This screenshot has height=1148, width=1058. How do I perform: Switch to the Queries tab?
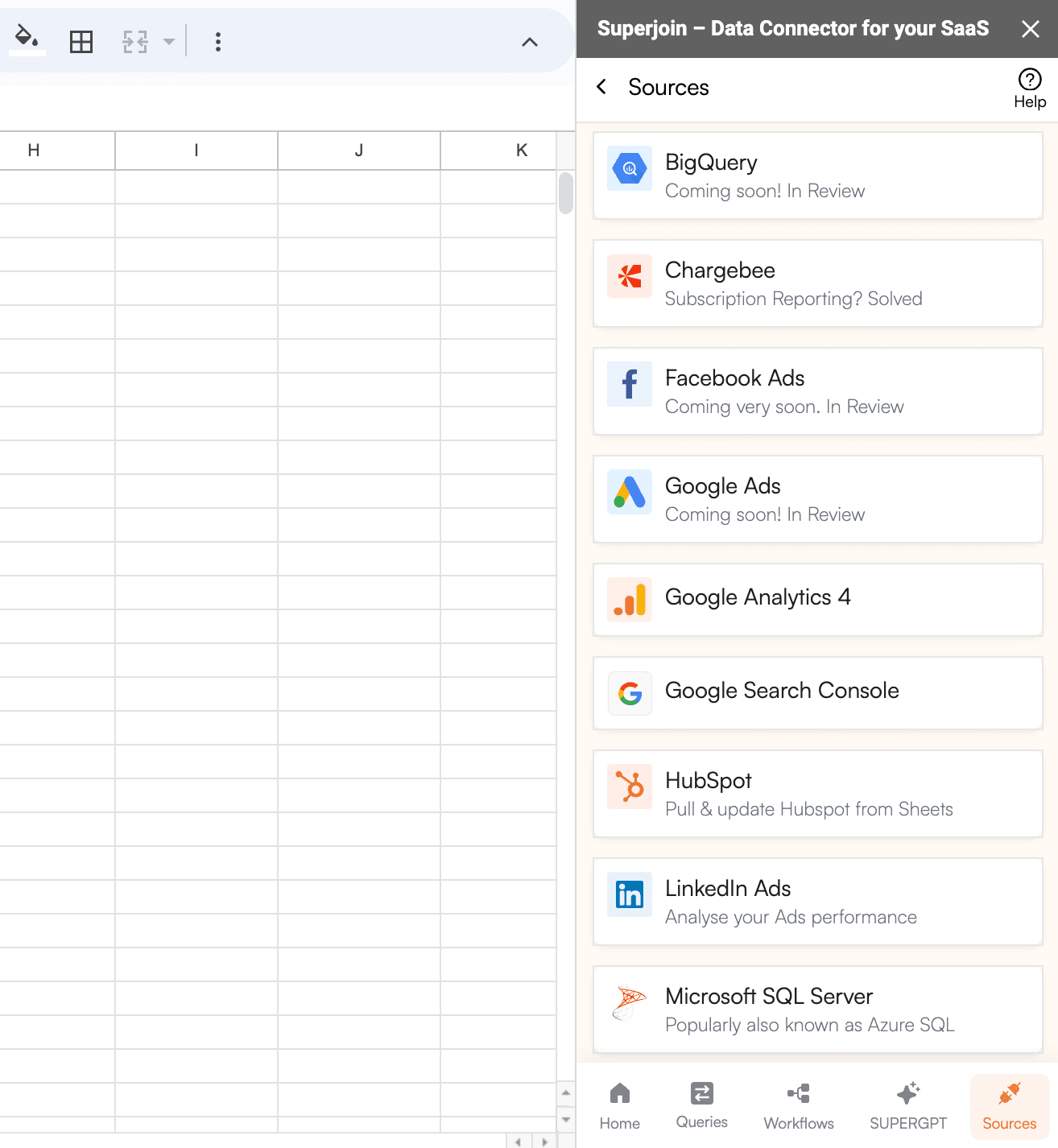coord(702,1107)
